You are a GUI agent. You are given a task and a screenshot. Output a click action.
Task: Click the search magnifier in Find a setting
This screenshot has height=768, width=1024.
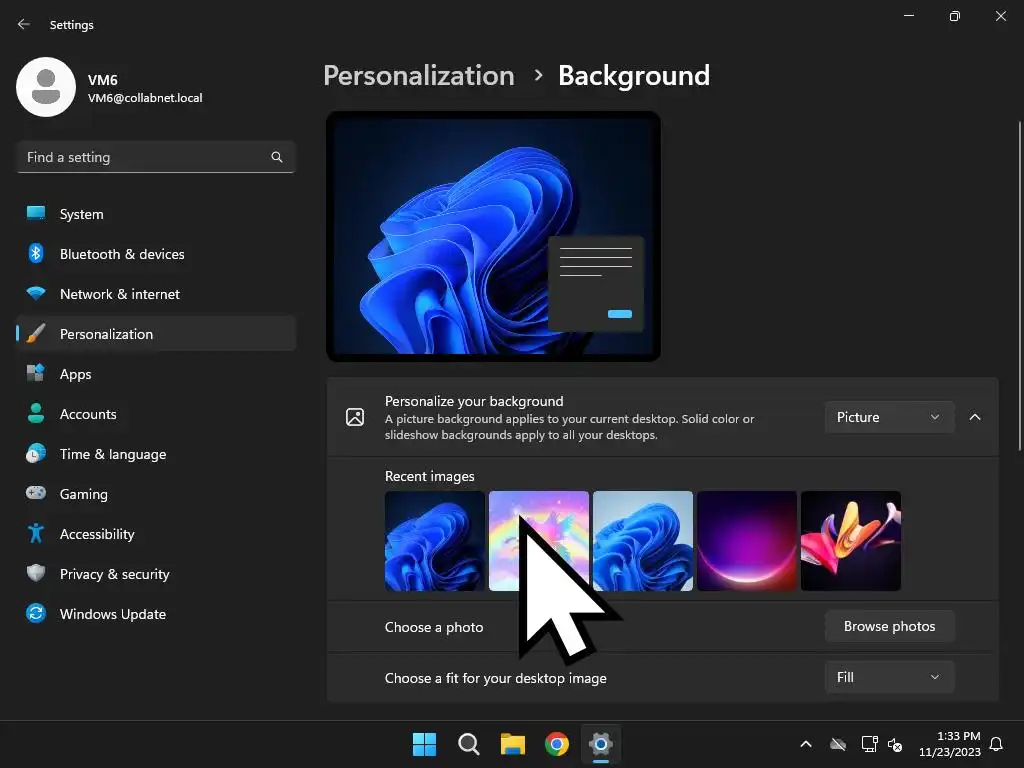click(277, 157)
